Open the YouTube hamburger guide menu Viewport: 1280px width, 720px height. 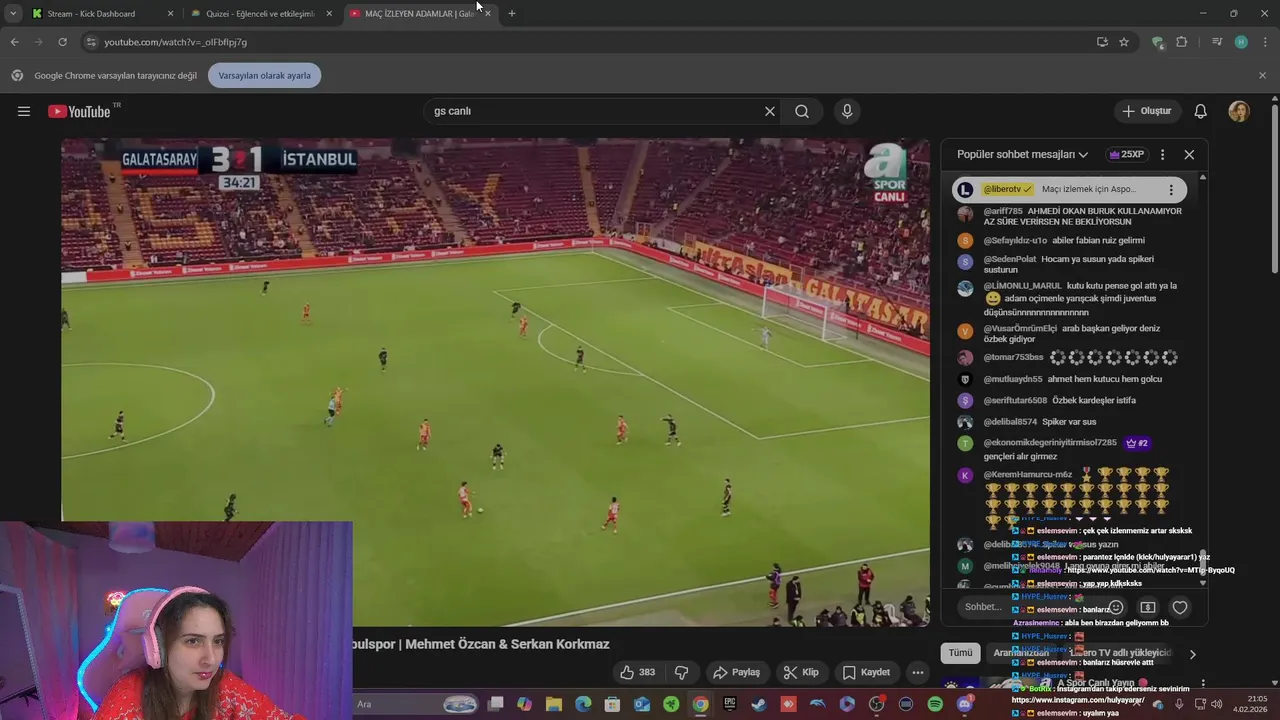pos(24,111)
